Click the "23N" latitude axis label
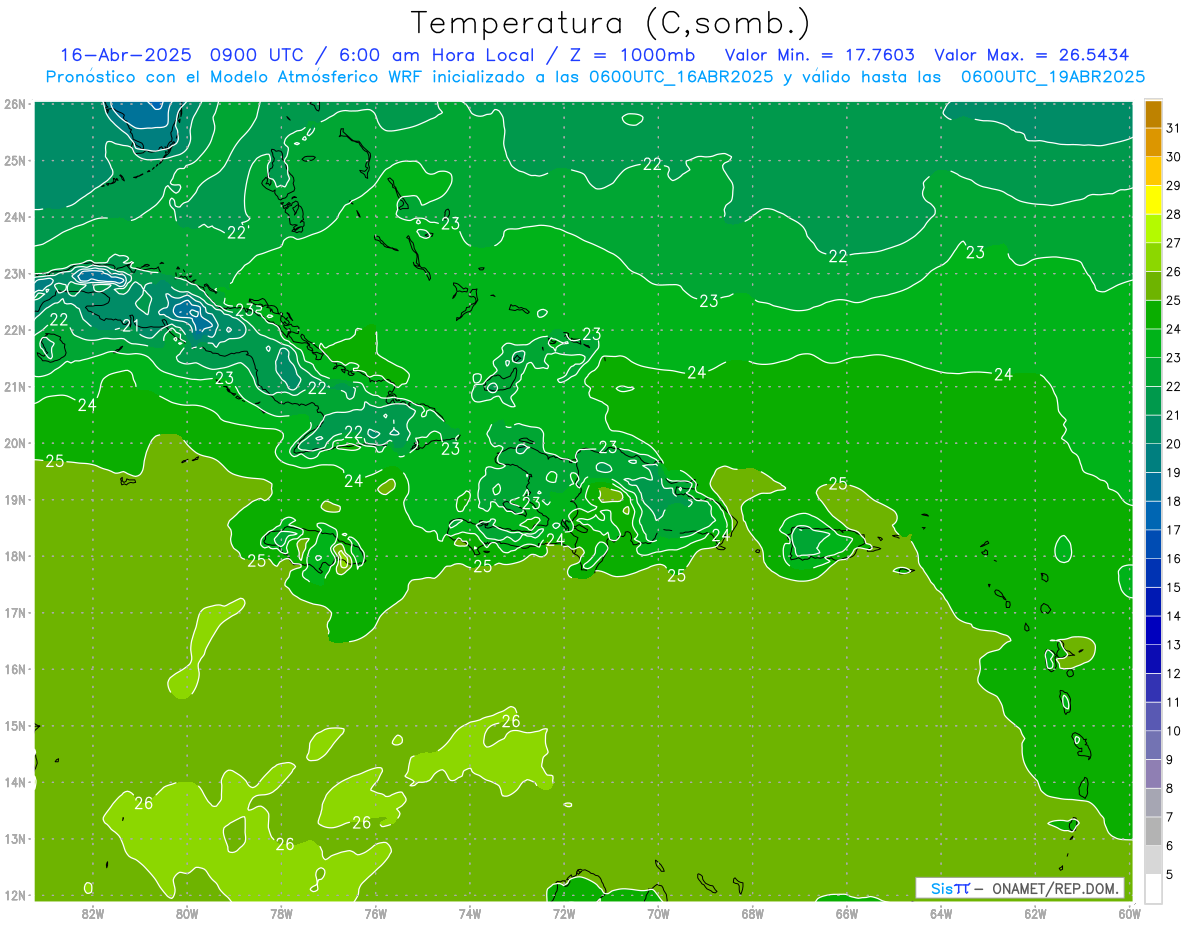The height and width of the screenshot is (927, 1200). [15, 273]
